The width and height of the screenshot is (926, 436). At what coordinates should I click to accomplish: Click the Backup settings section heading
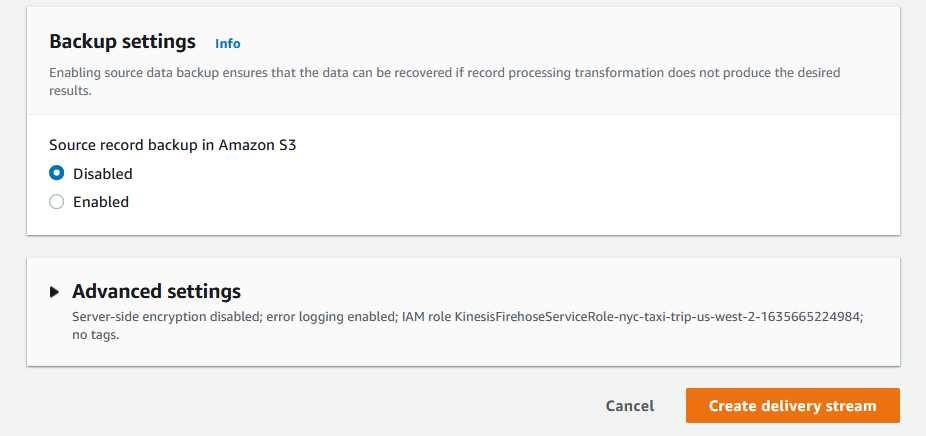[x=122, y=42]
